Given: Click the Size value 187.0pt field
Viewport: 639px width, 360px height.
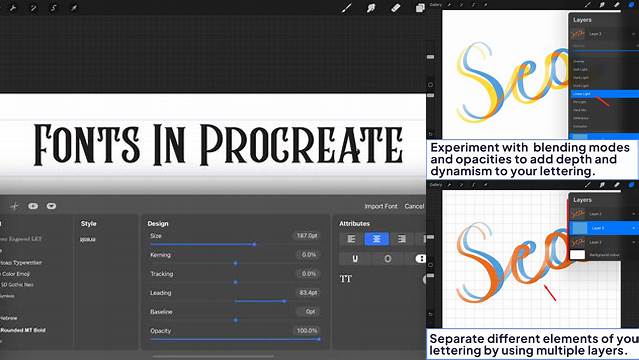Looking at the screenshot, I should (x=307, y=236).
